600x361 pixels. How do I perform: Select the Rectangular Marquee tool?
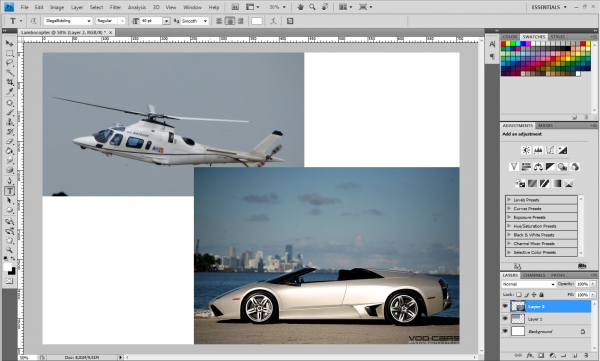pos(9,53)
